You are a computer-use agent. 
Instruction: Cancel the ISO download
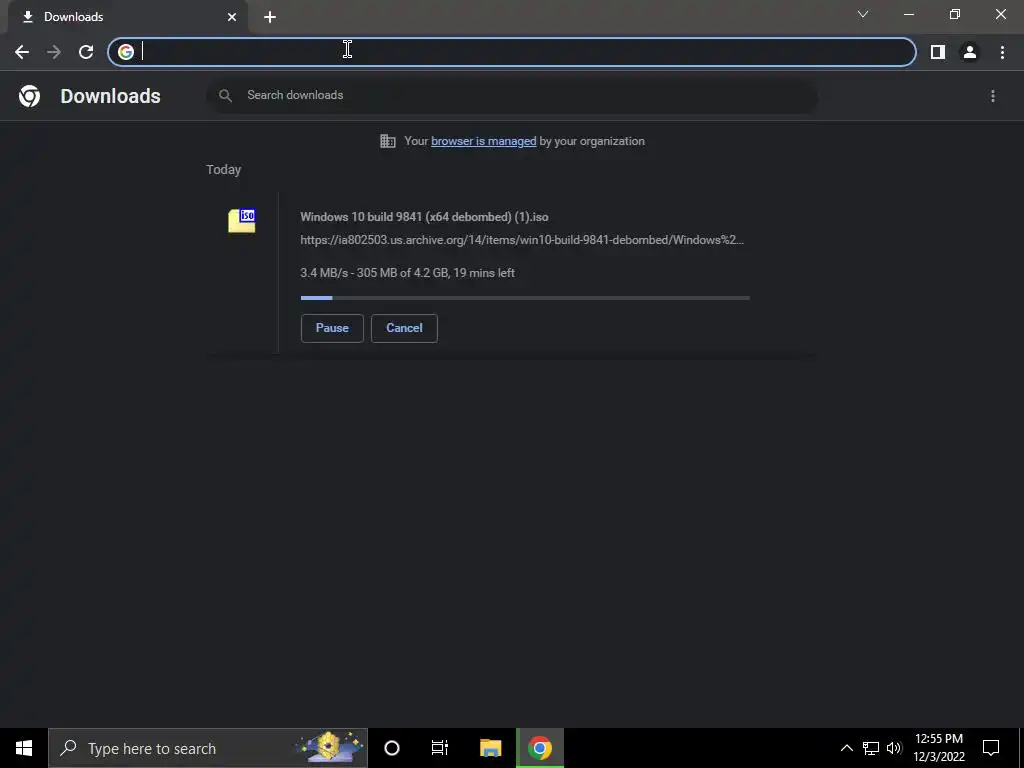click(x=404, y=328)
